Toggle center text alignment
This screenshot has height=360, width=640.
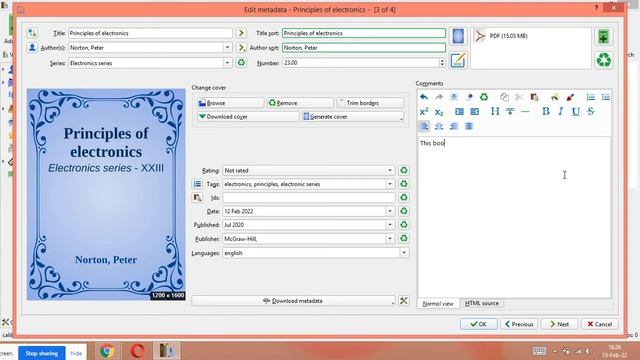tap(439, 126)
